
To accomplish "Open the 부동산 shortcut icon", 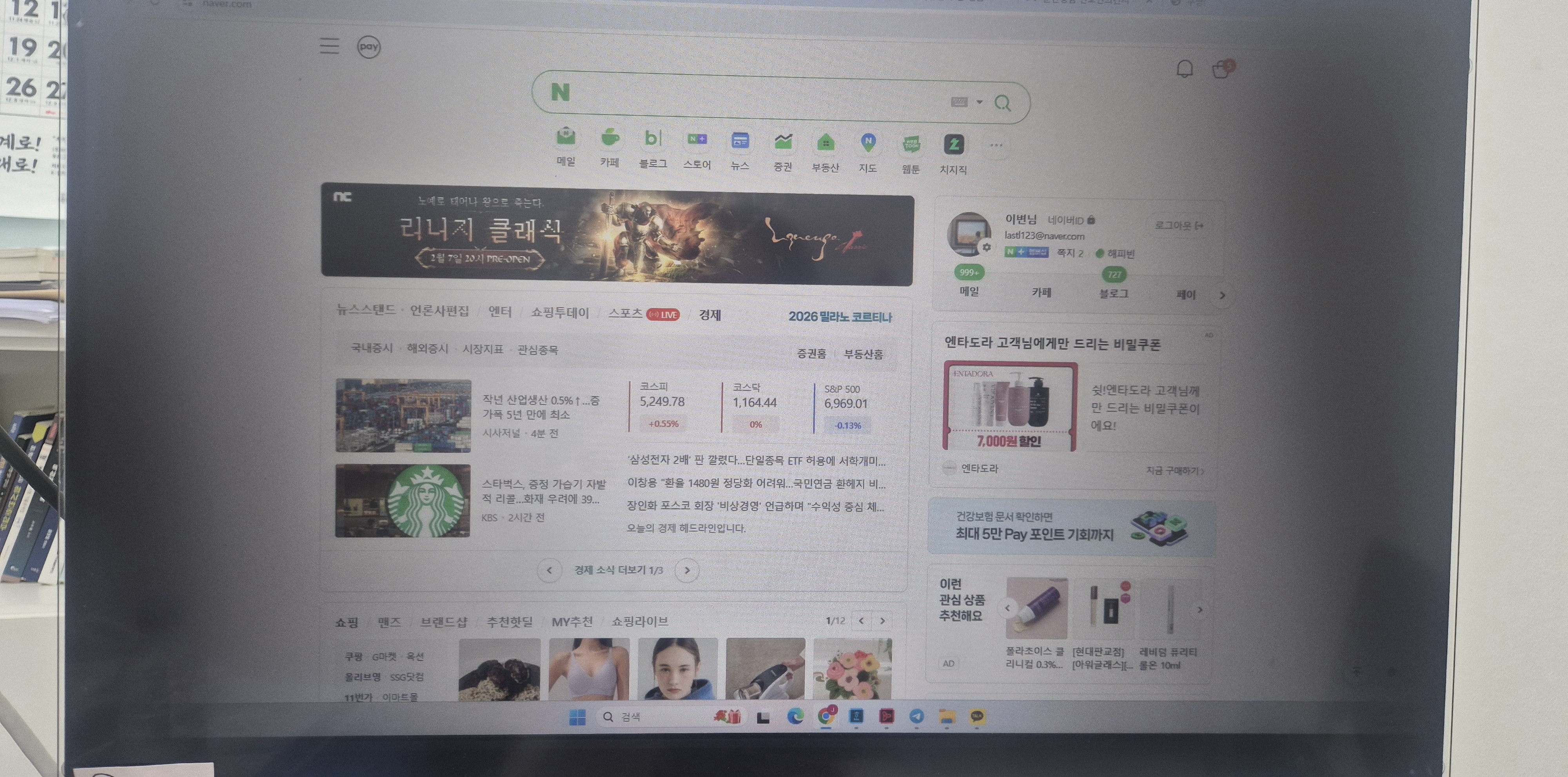I will 826,143.
